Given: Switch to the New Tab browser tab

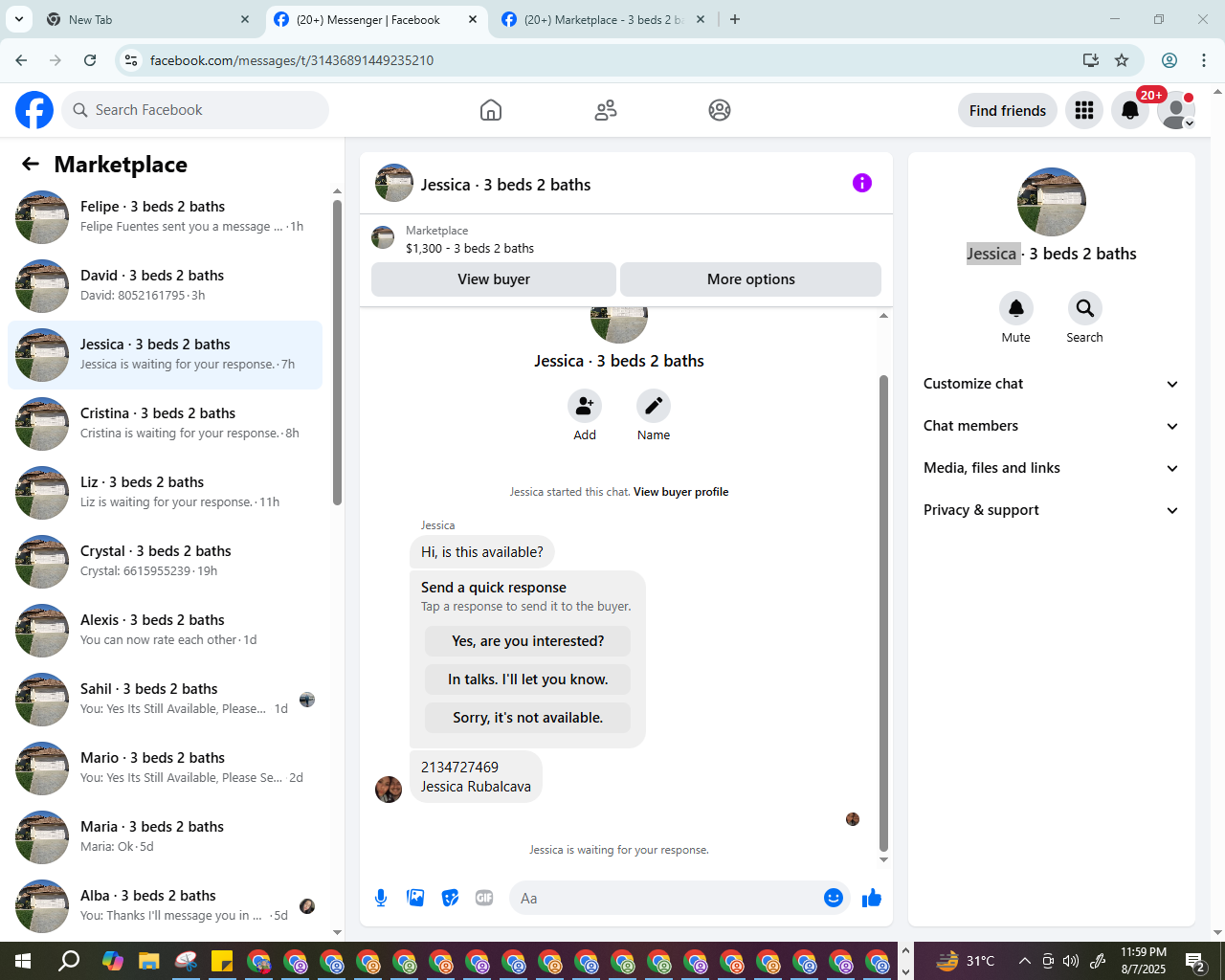Looking at the screenshot, I should (x=148, y=19).
